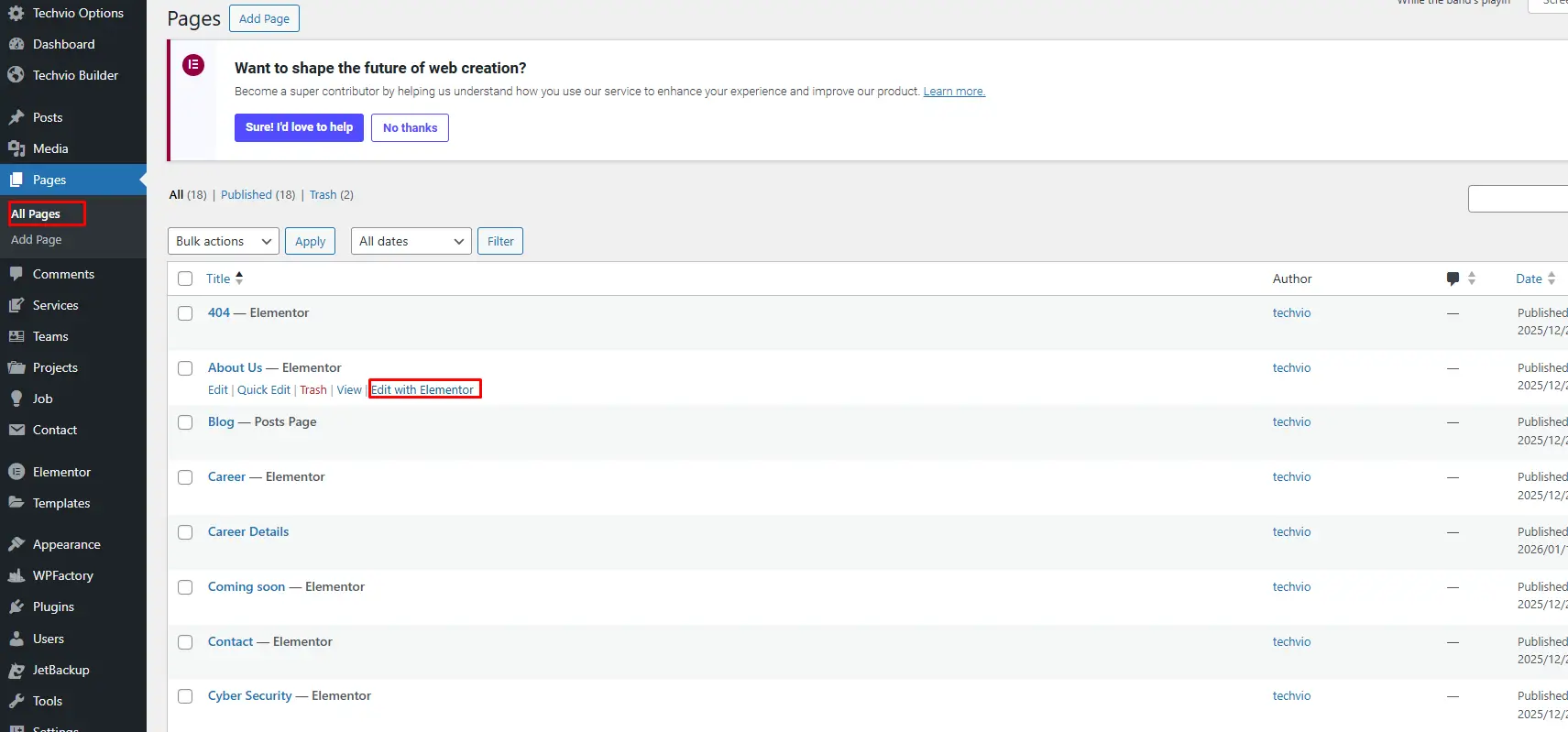Click the Edit link under About Us
Viewport: 1568px width, 732px height.
pos(218,389)
